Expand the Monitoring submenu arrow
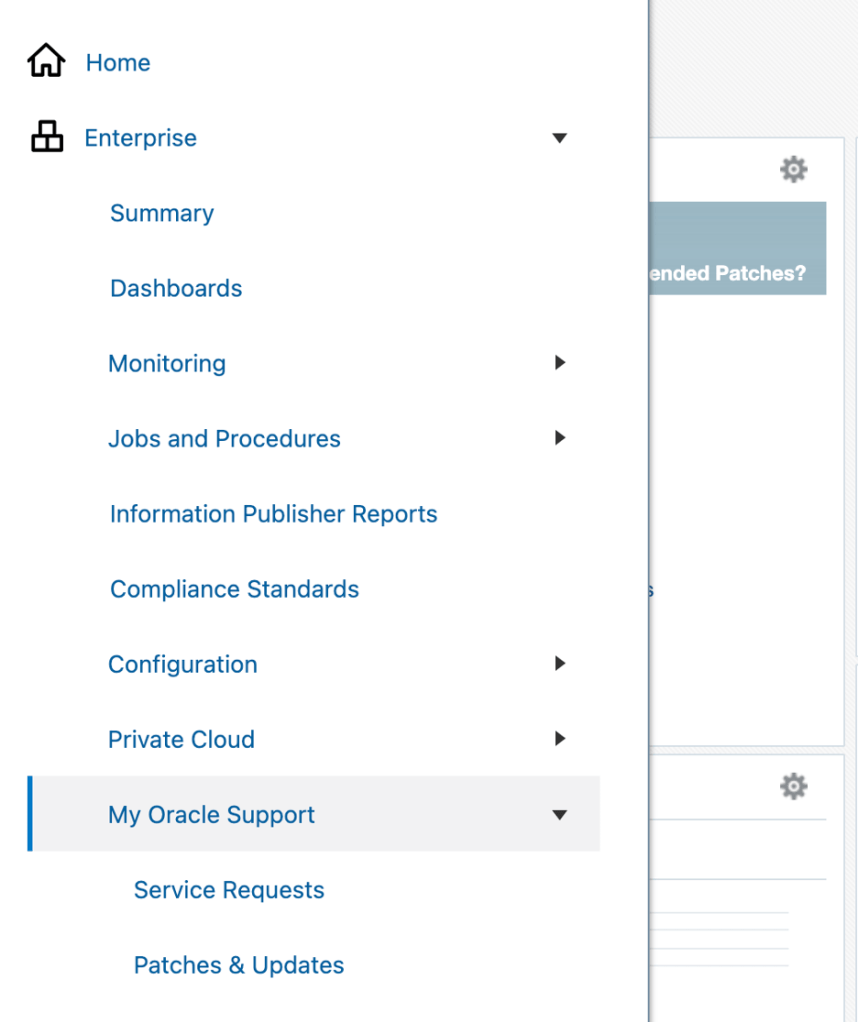This screenshot has width=858, height=1023. pyautogui.click(x=559, y=363)
